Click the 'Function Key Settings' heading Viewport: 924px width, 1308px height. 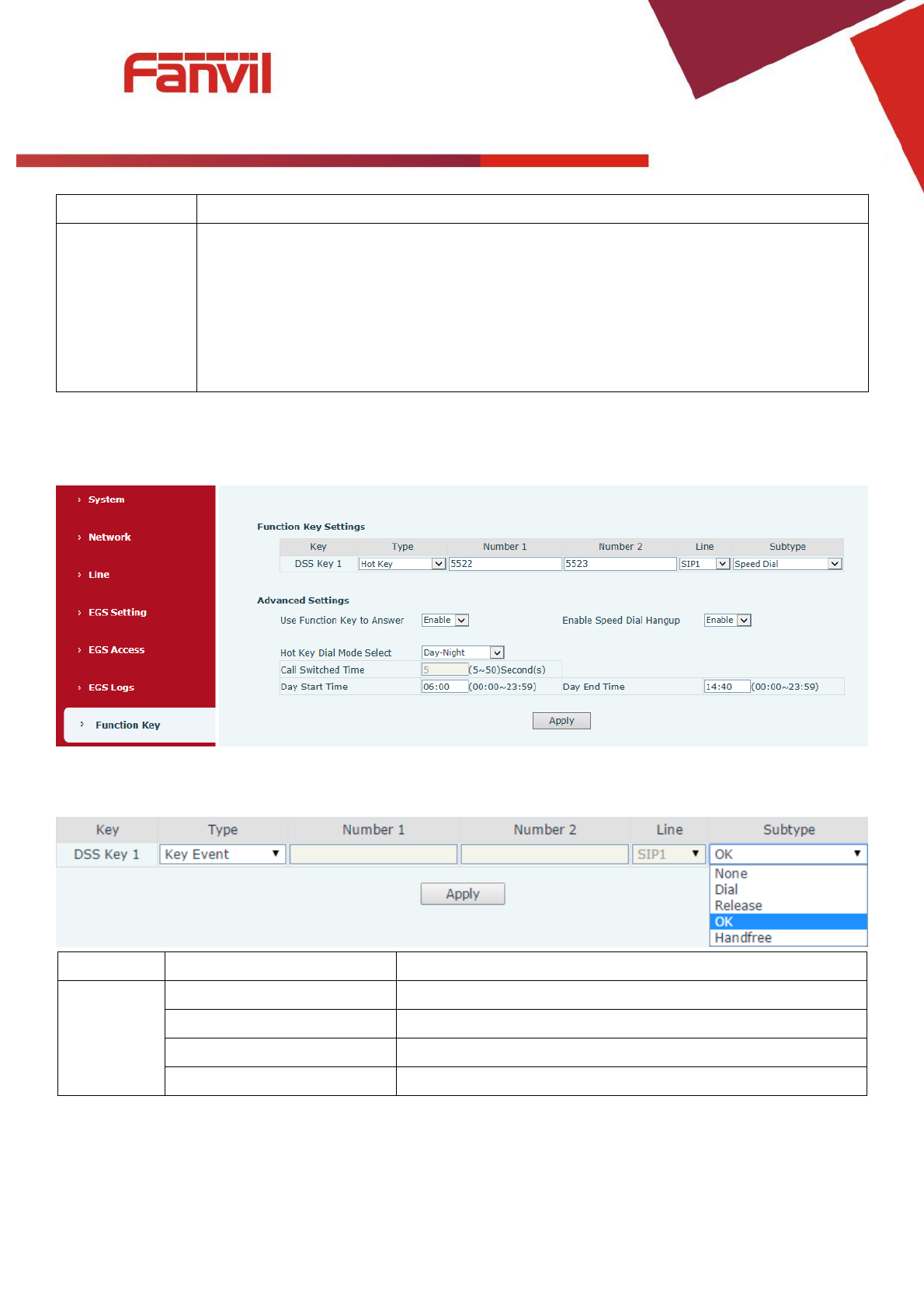point(311,527)
